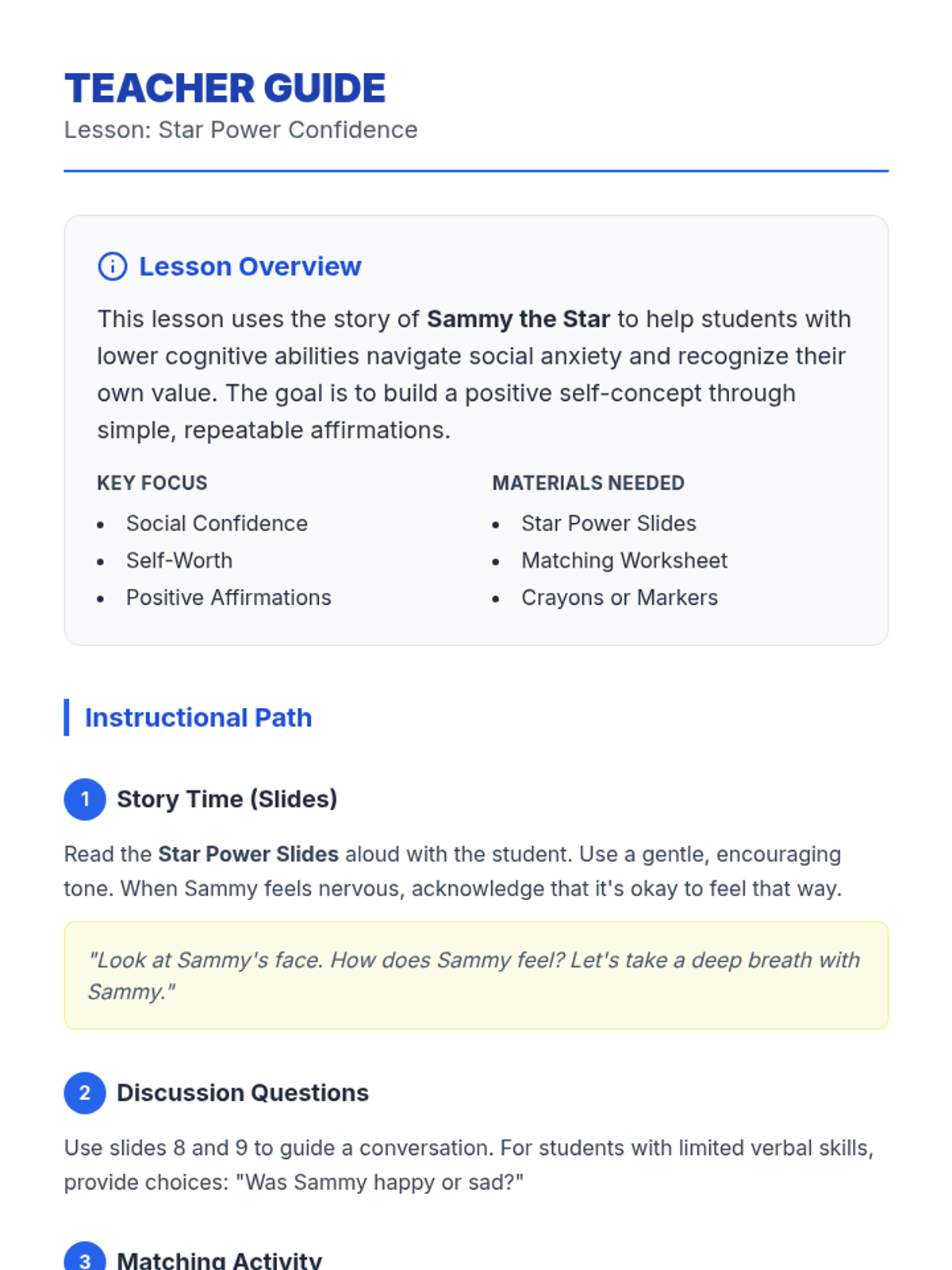Click the step 2 number circle

(x=85, y=1093)
